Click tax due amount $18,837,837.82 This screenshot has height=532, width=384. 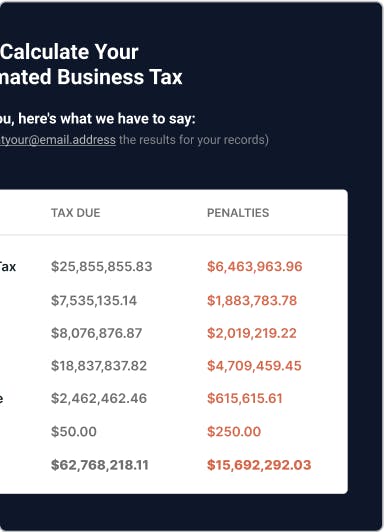tap(99, 365)
